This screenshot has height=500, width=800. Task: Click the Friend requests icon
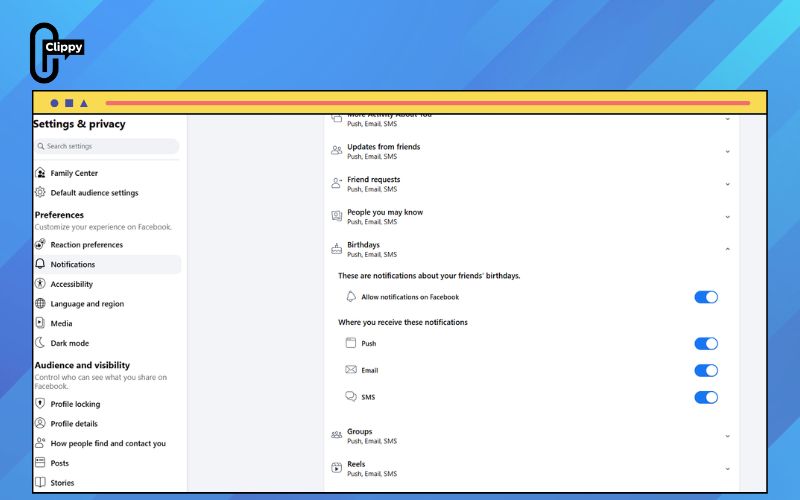click(x=337, y=183)
